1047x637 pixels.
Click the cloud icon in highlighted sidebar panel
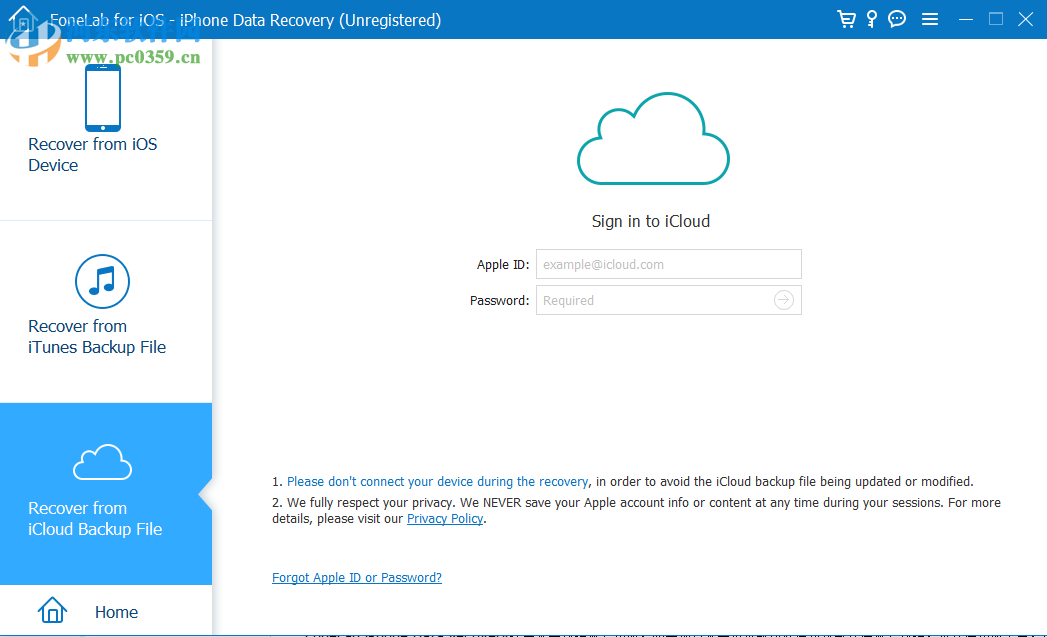[x=102, y=462]
